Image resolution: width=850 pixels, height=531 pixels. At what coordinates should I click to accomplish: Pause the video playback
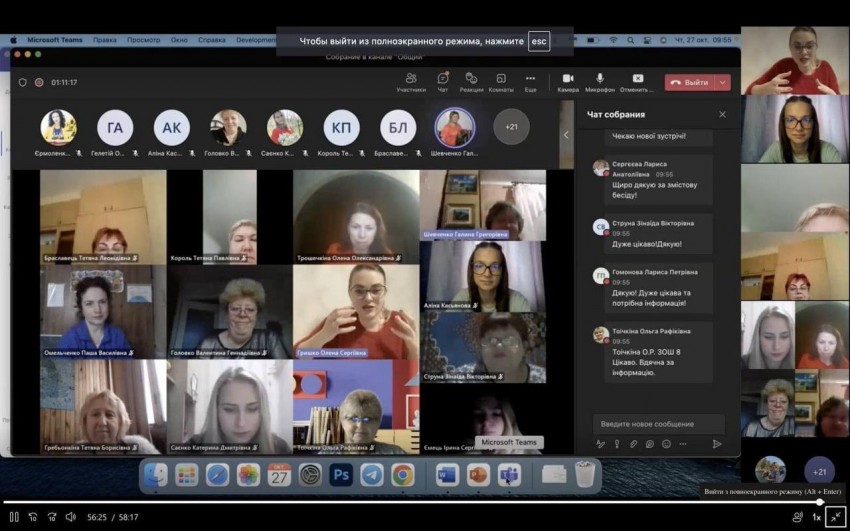(14, 517)
